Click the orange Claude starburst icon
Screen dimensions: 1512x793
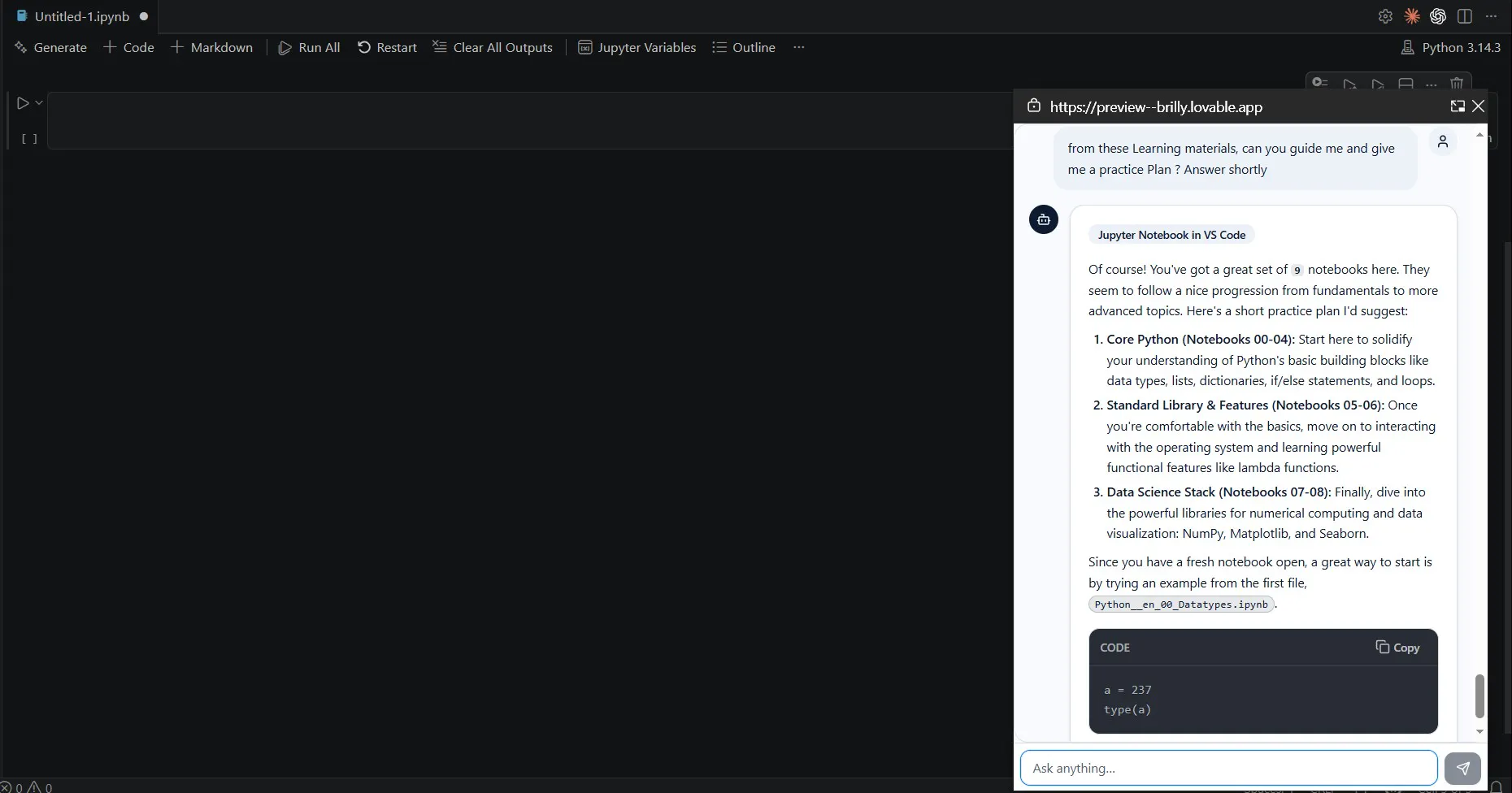(1412, 16)
